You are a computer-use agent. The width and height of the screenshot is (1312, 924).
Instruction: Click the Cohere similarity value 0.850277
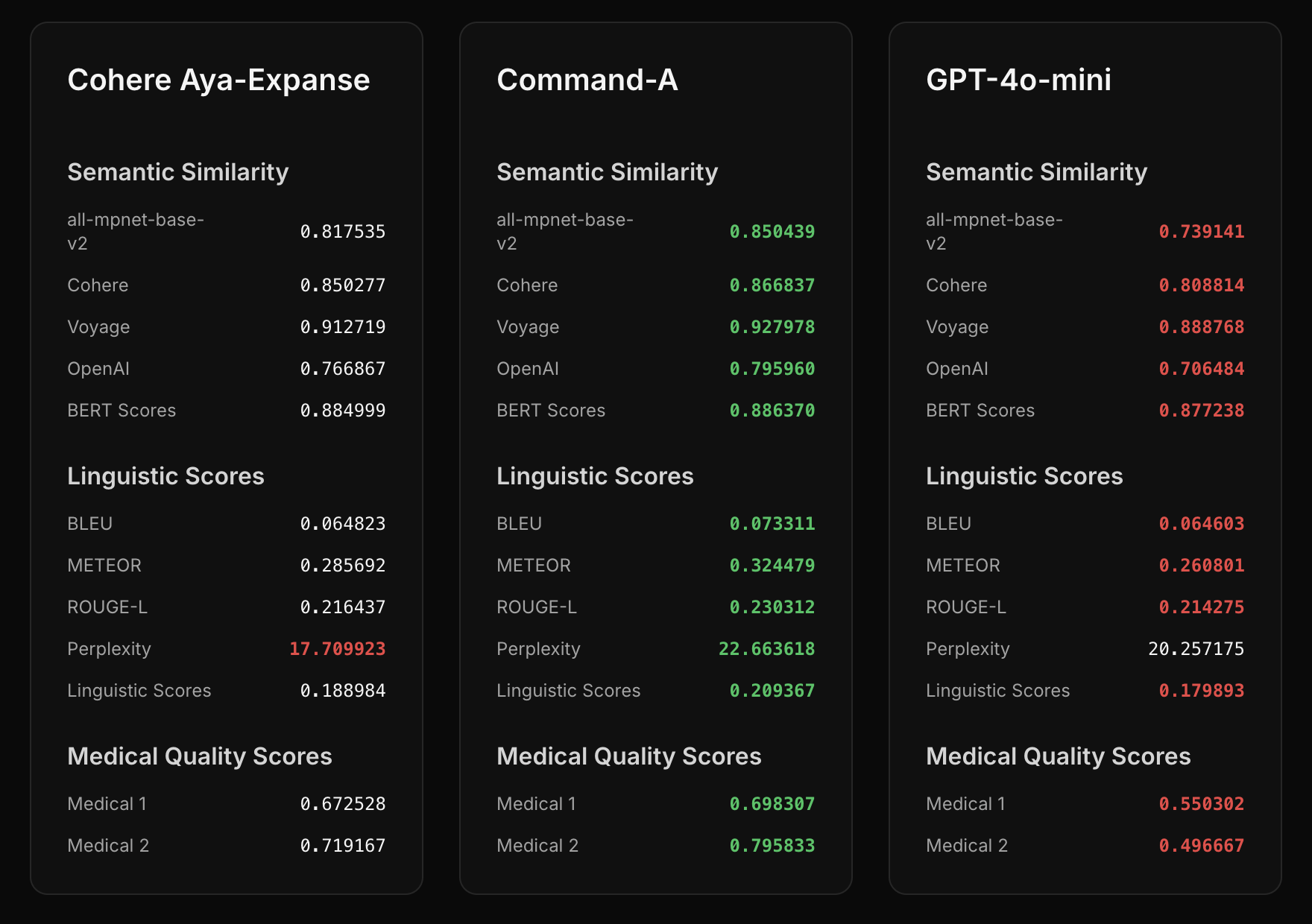(342, 285)
